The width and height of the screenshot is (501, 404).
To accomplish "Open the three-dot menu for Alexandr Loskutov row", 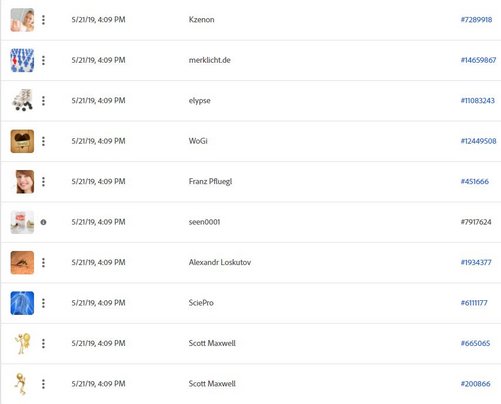I will pyautogui.click(x=43, y=263).
